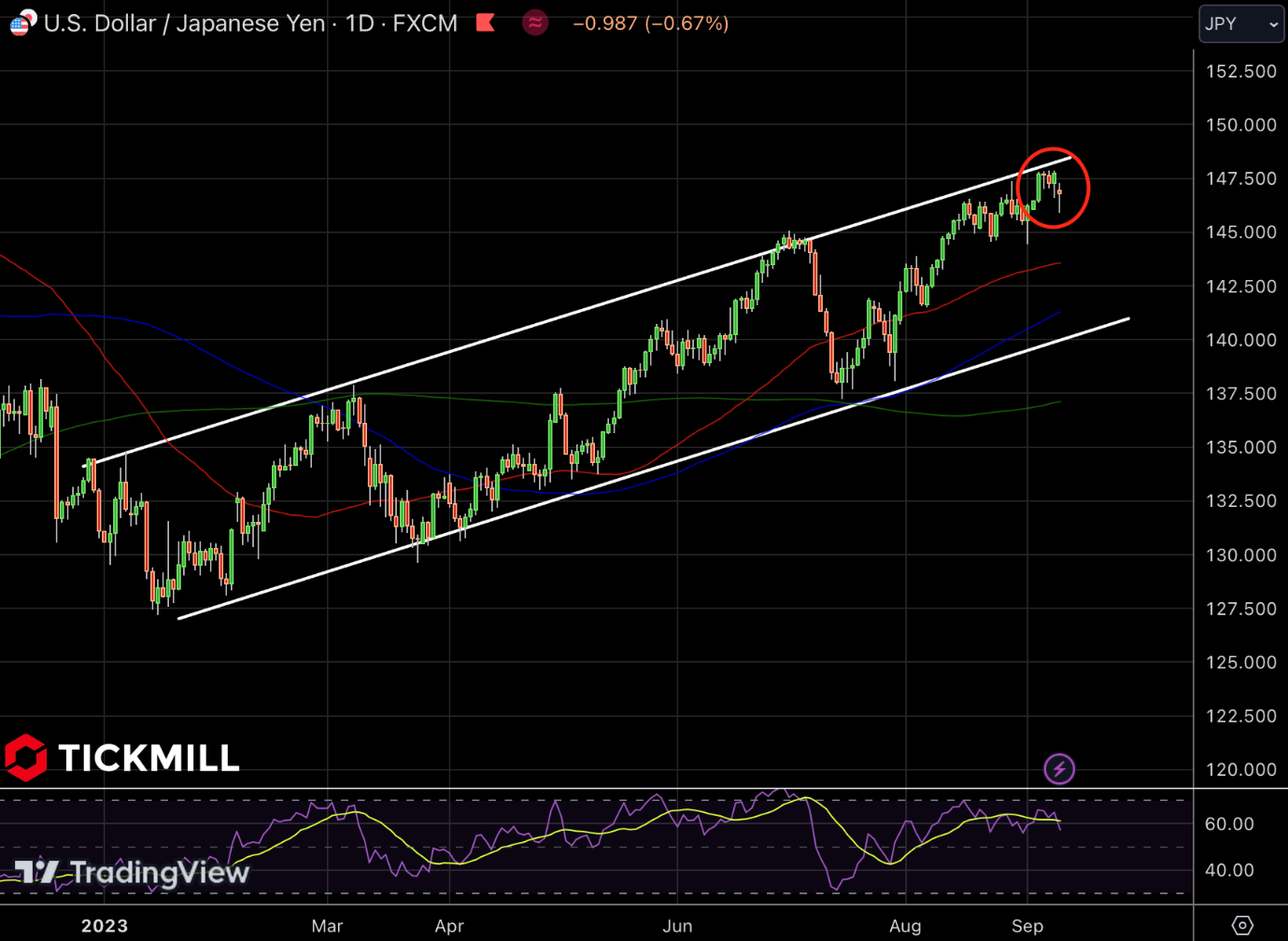This screenshot has width=1288, height=941.
Task: Click the 2023 time axis label
Action: [105, 926]
